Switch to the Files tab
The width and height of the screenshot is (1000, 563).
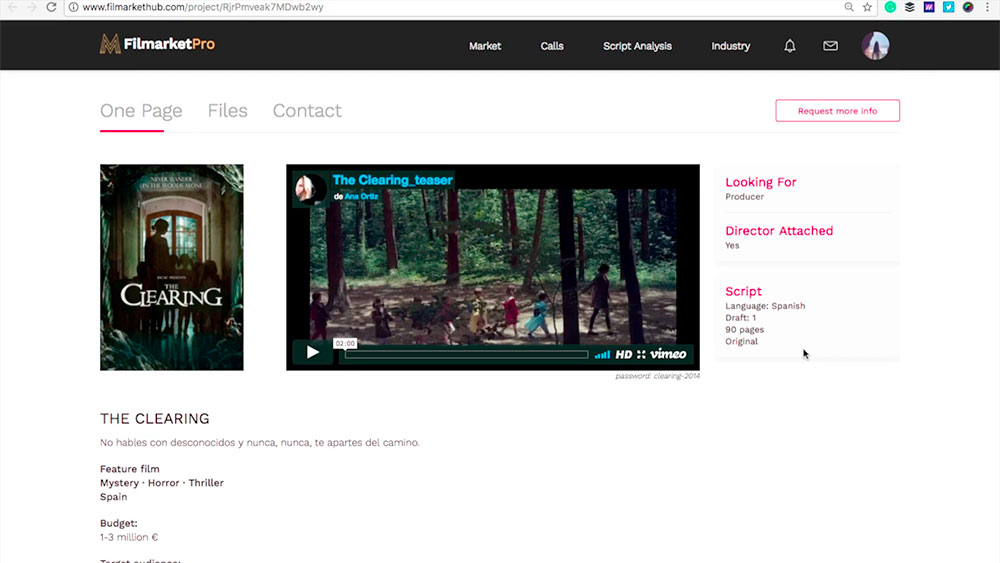[x=227, y=111]
